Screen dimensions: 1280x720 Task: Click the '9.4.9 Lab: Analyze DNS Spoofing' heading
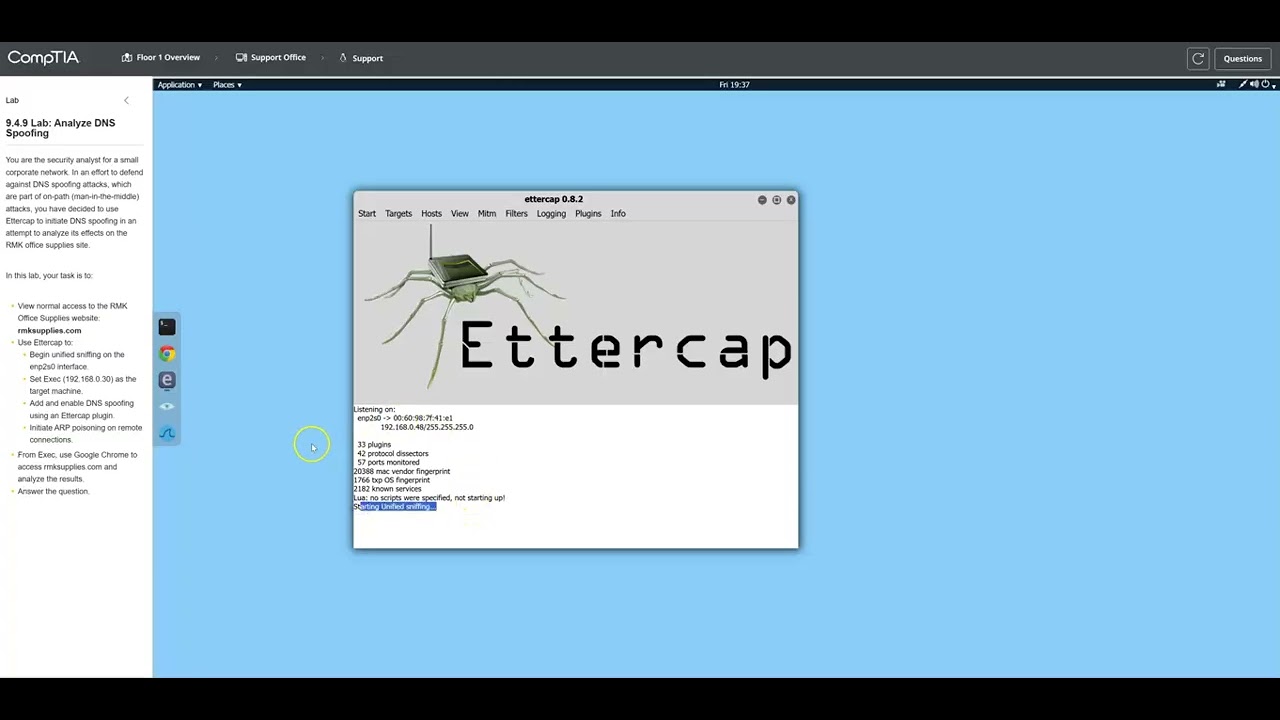pos(60,128)
